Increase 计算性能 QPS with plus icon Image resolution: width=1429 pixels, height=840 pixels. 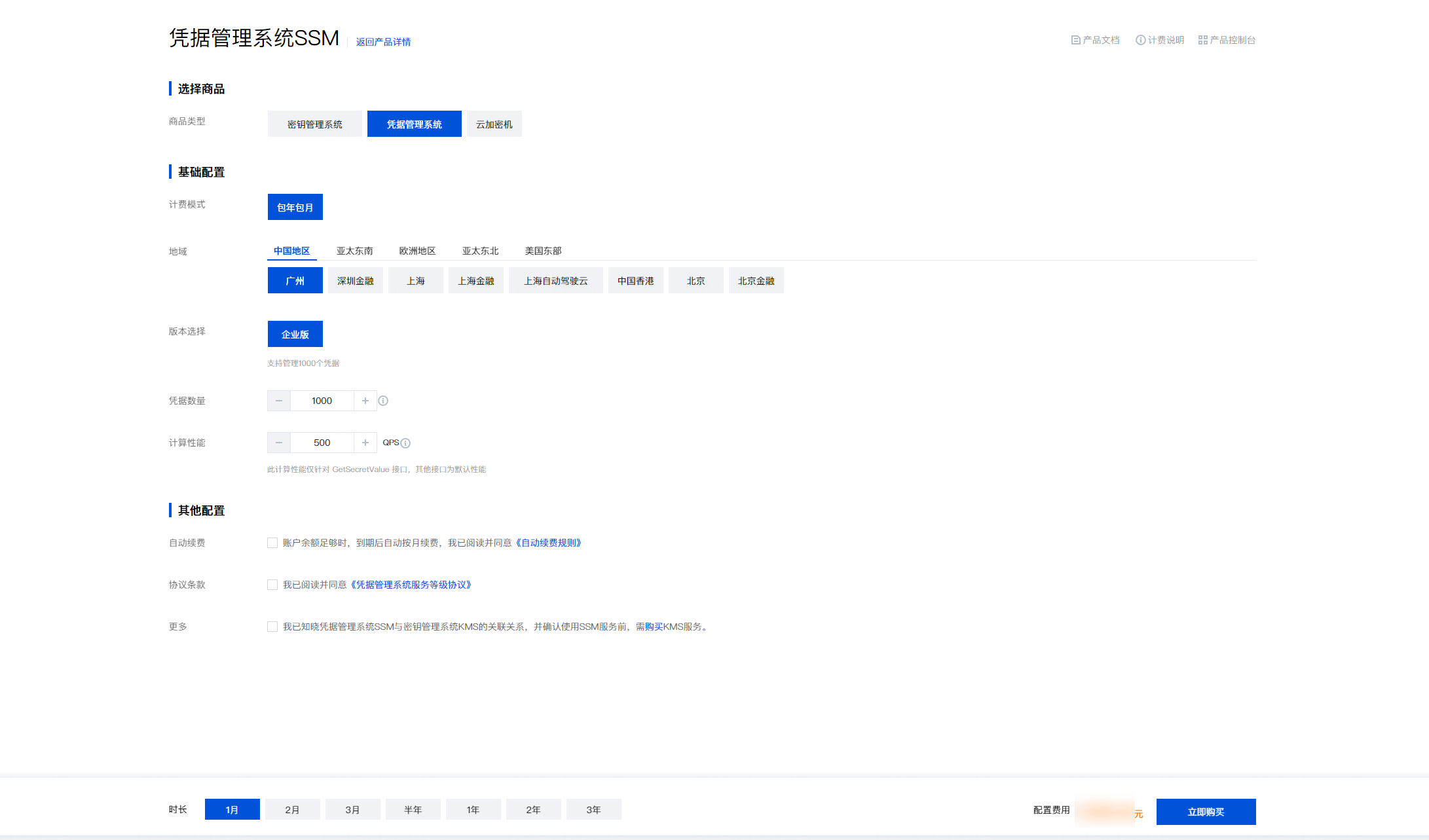pyautogui.click(x=365, y=443)
